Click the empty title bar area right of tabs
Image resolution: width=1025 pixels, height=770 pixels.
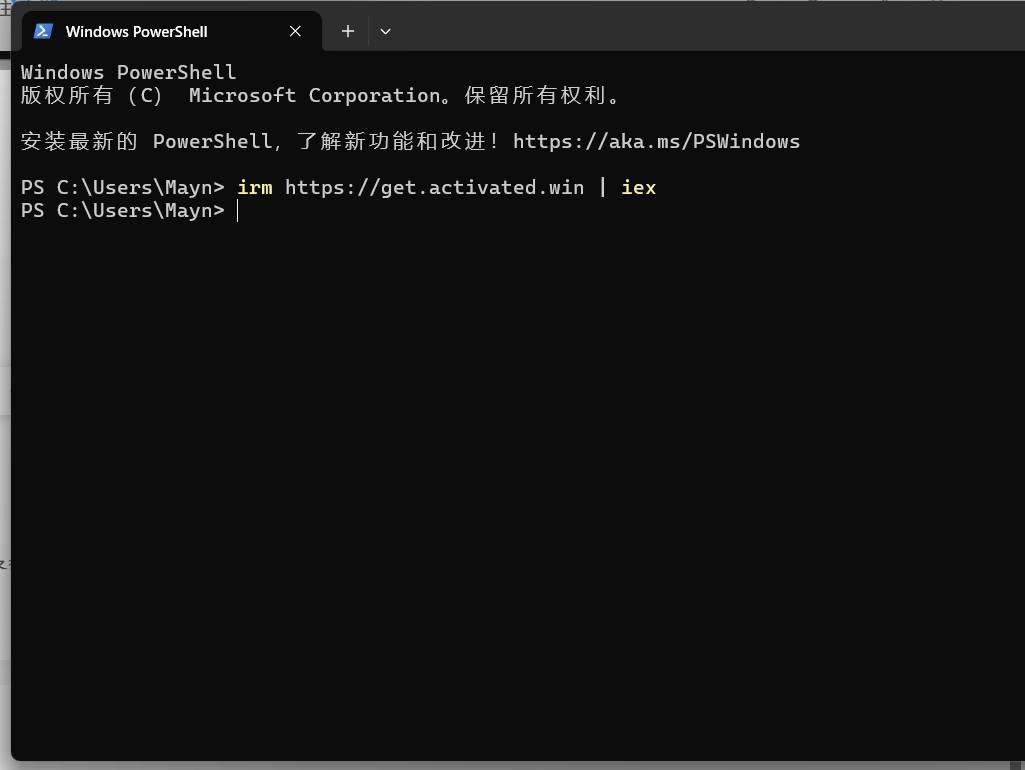706,26
